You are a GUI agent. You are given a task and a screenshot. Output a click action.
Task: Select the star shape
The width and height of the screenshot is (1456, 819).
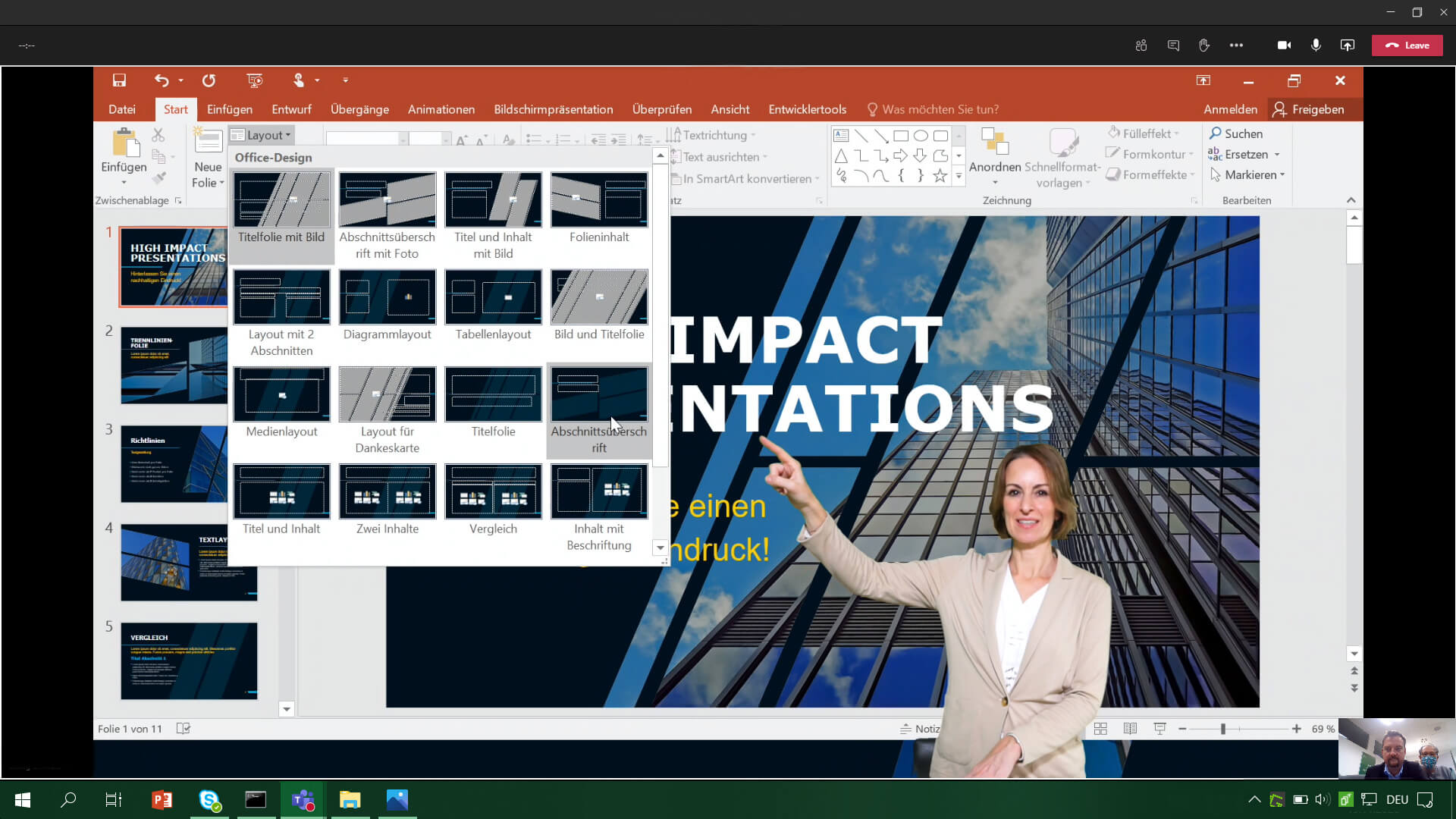[x=940, y=176]
